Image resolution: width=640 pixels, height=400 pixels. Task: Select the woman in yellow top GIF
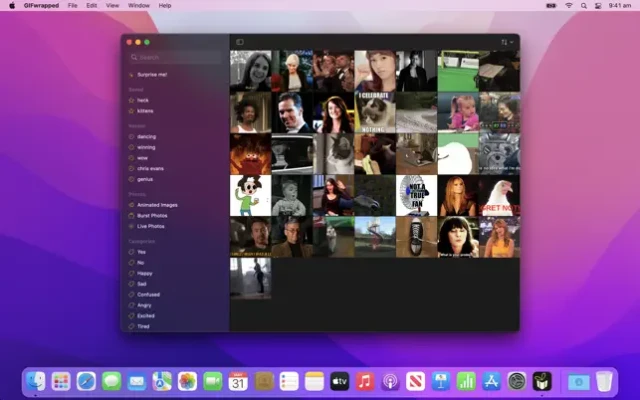(499, 237)
